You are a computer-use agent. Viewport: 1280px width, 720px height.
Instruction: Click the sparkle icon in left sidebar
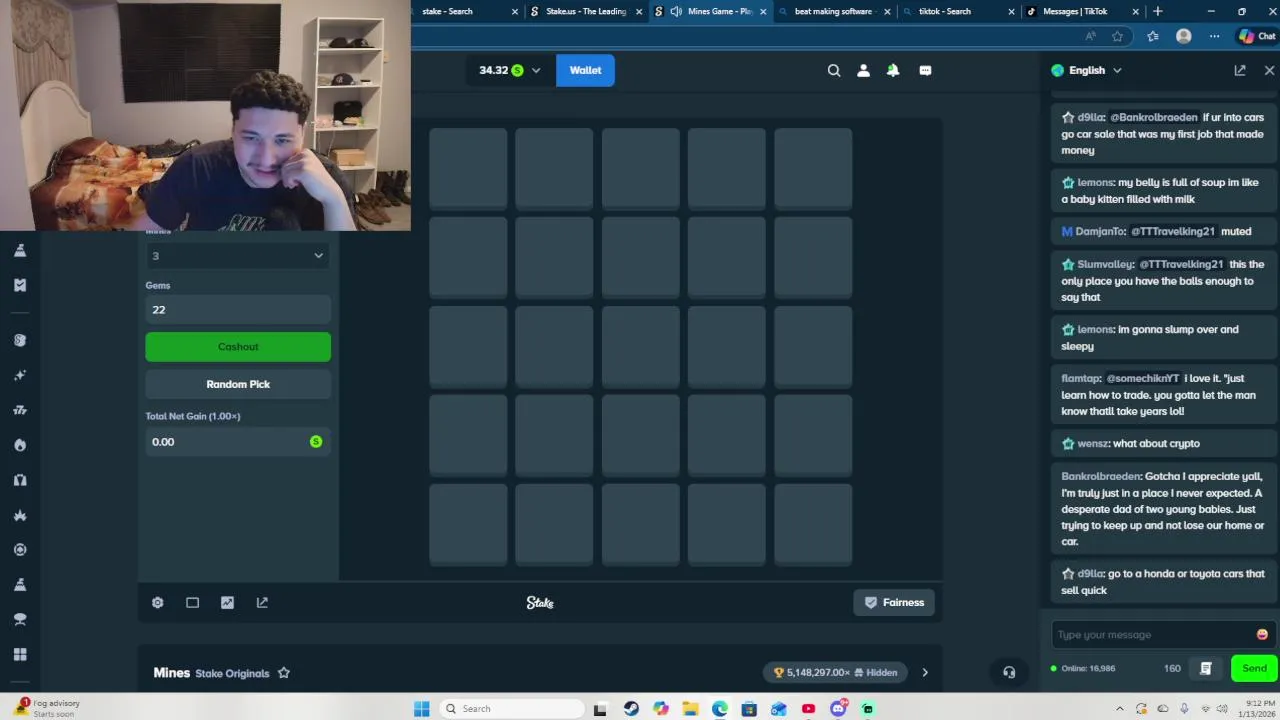pos(20,375)
